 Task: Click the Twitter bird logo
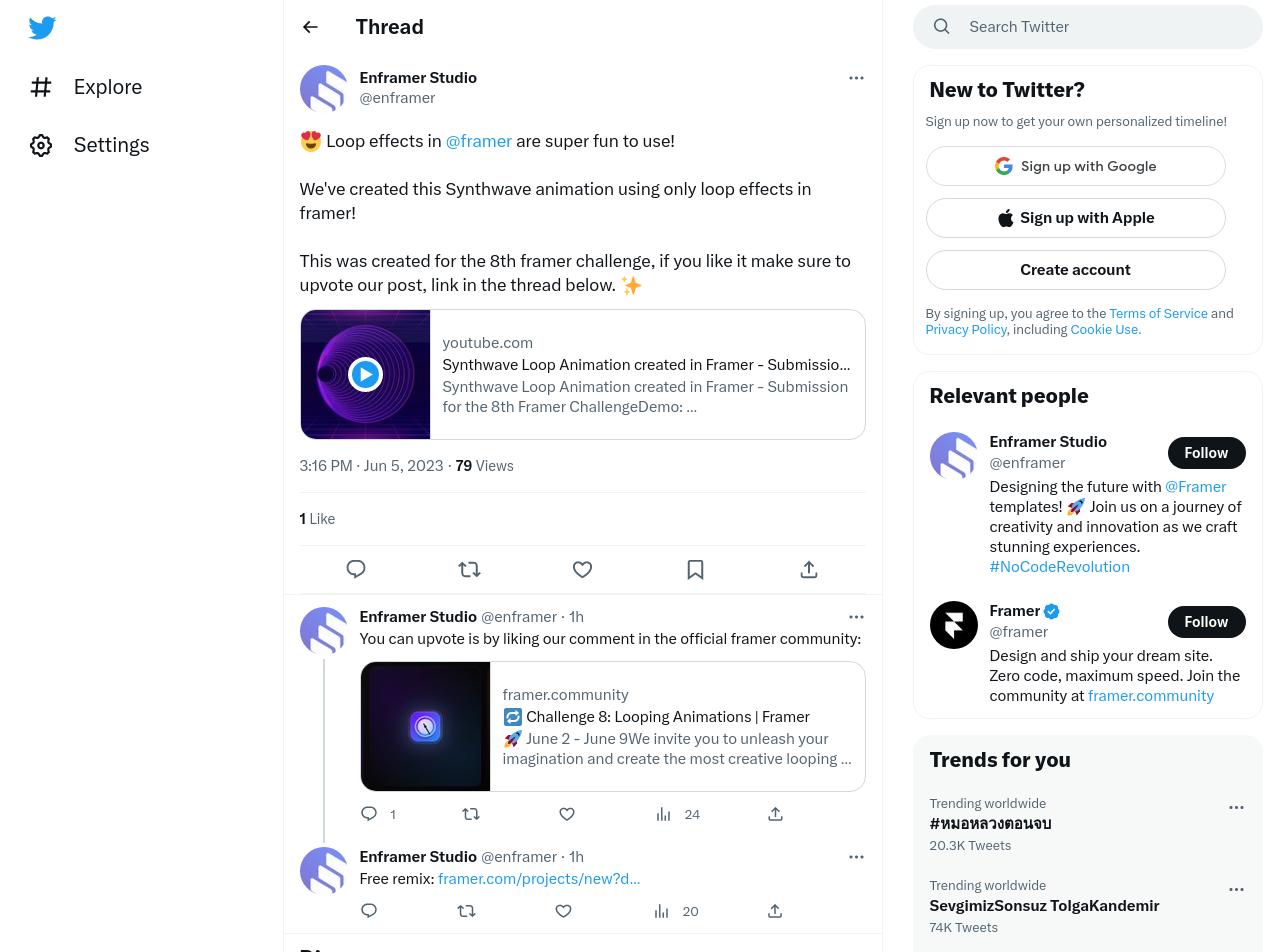tap(42, 27)
